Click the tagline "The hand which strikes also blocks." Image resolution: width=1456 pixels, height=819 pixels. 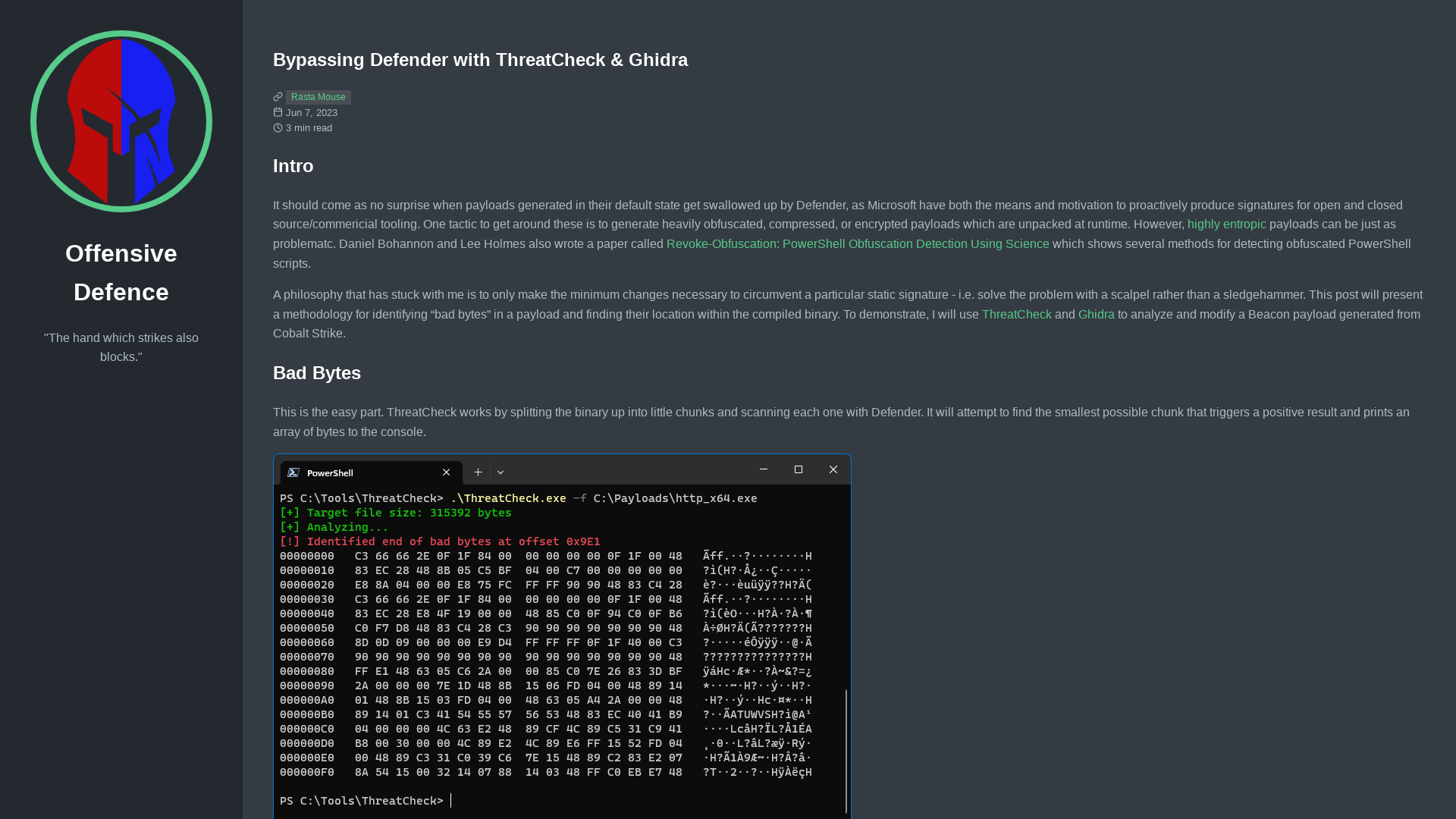[121, 347]
